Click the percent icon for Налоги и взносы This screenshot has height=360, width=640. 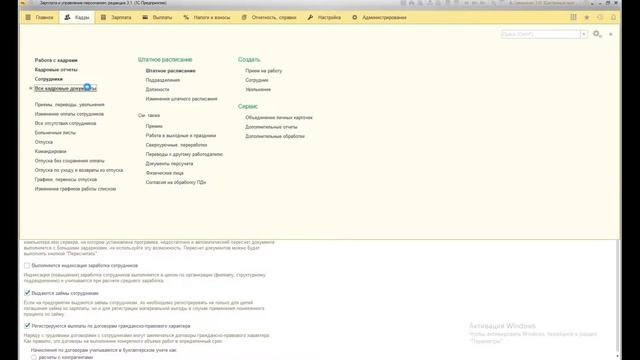(x=186, y=18)
